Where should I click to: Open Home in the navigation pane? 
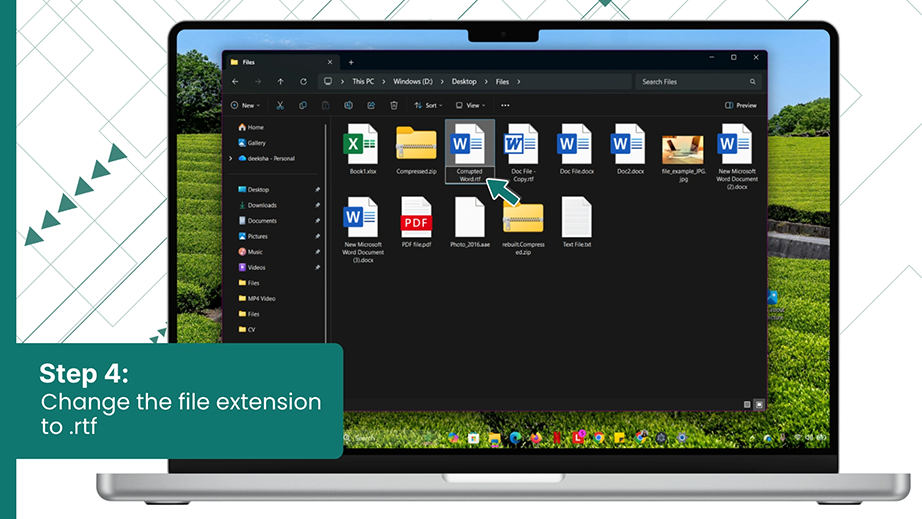[251, 127]
